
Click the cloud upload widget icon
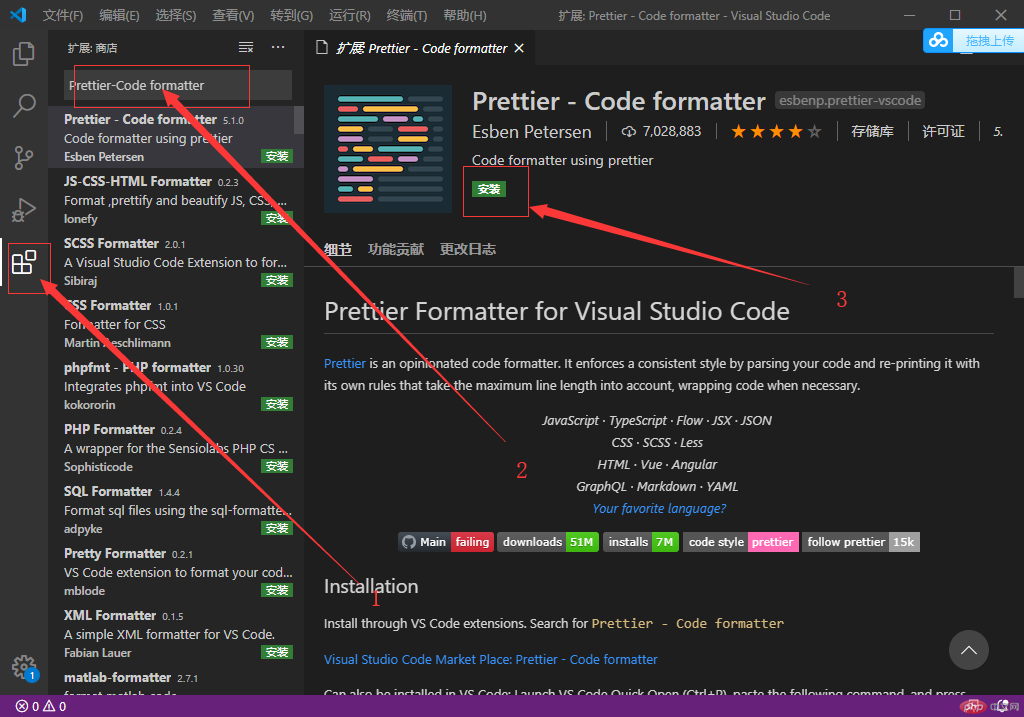[x=938, y=40]
